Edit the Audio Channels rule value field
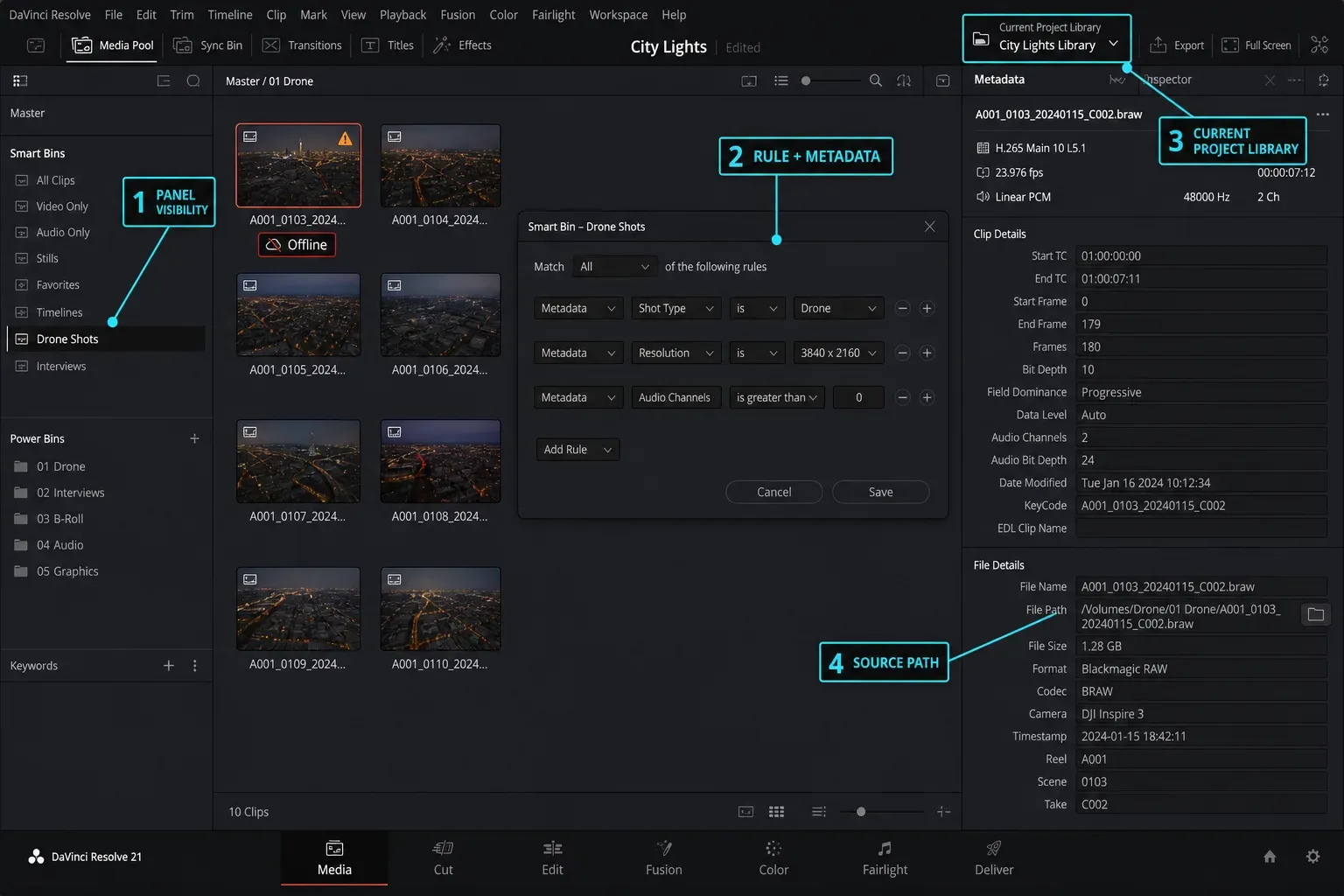This screenshot has height=896, width=1344. point(858,397)
